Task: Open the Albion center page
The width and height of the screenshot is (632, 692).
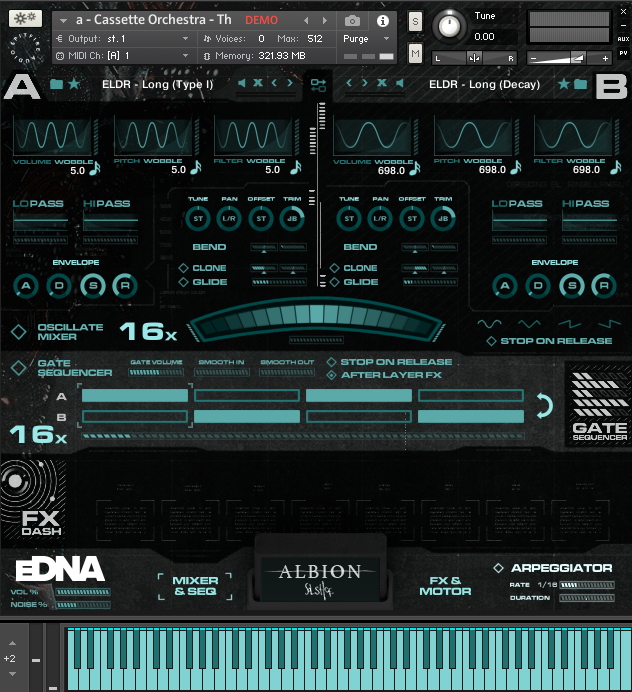Action: (320, 579)
